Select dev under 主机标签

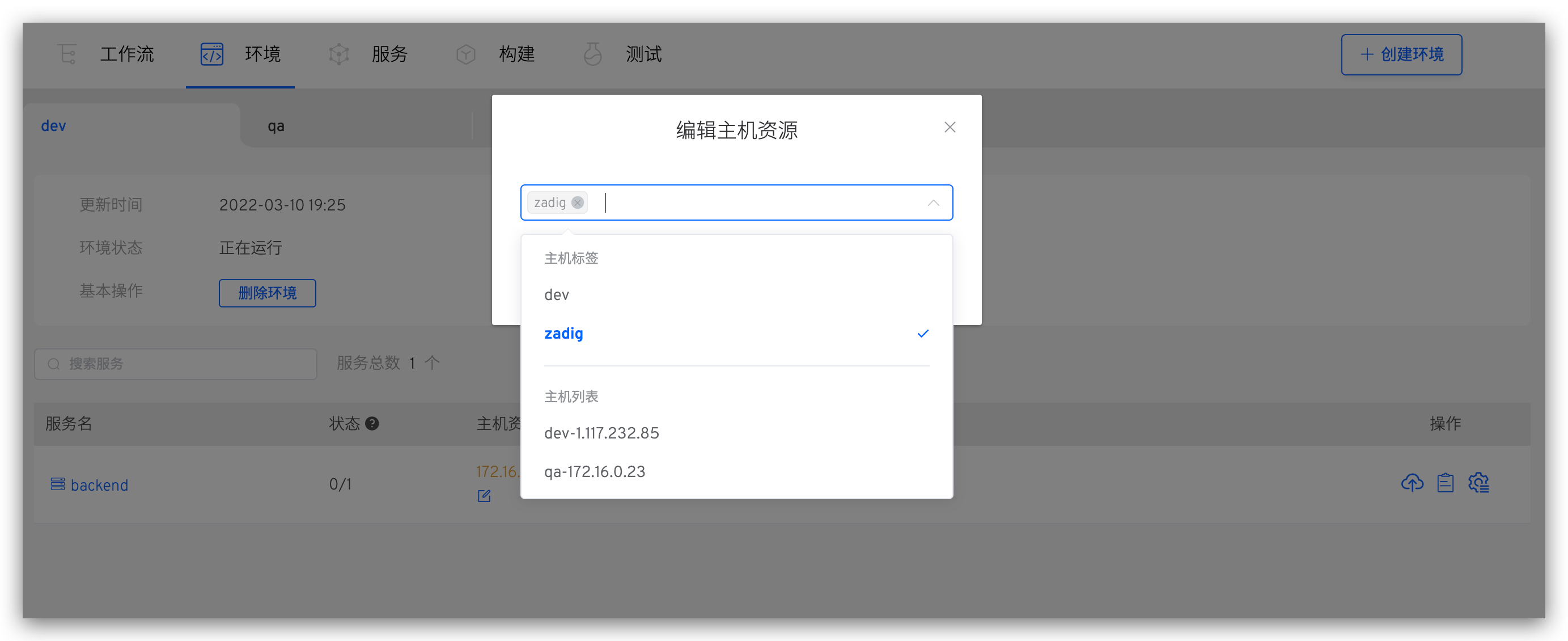tap(556, 294)
